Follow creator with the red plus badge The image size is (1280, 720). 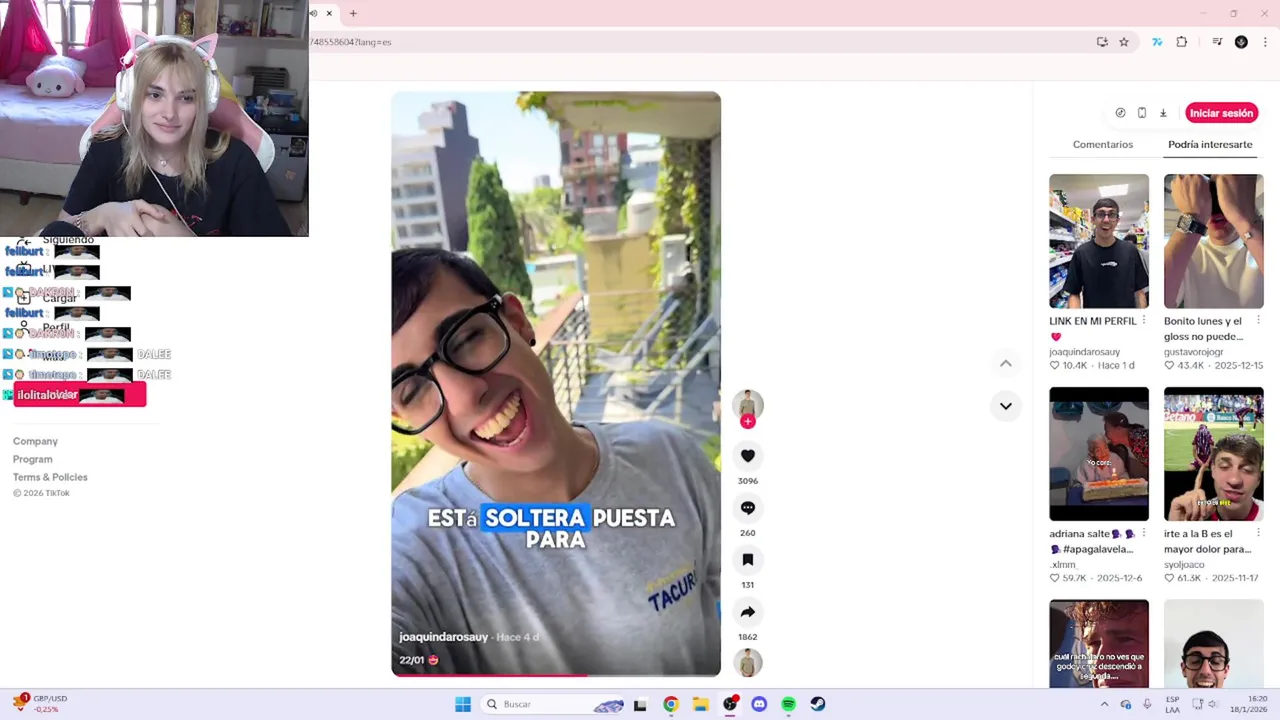click(747, 422)
